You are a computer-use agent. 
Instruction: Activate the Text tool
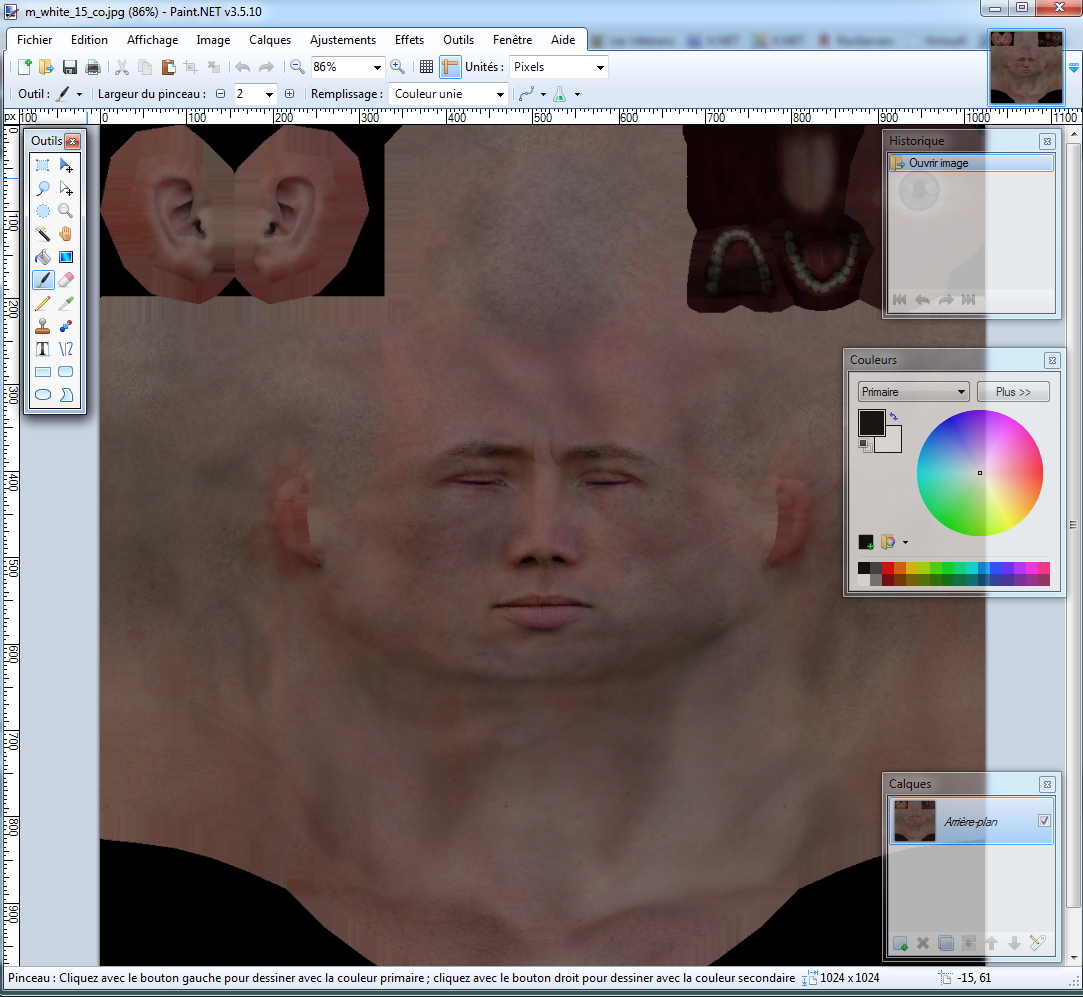[43, 349]
